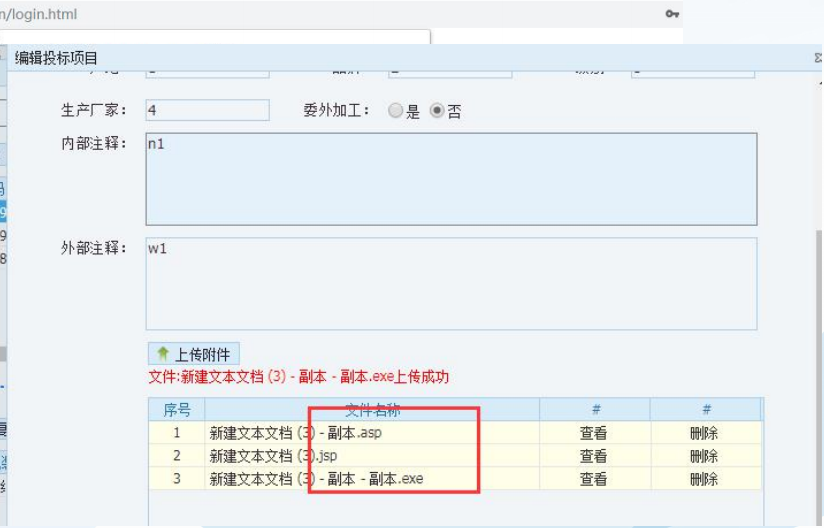This screenshot has height=528, width=824.
Task: Click sequence number 1 cell
Action: 177,433
